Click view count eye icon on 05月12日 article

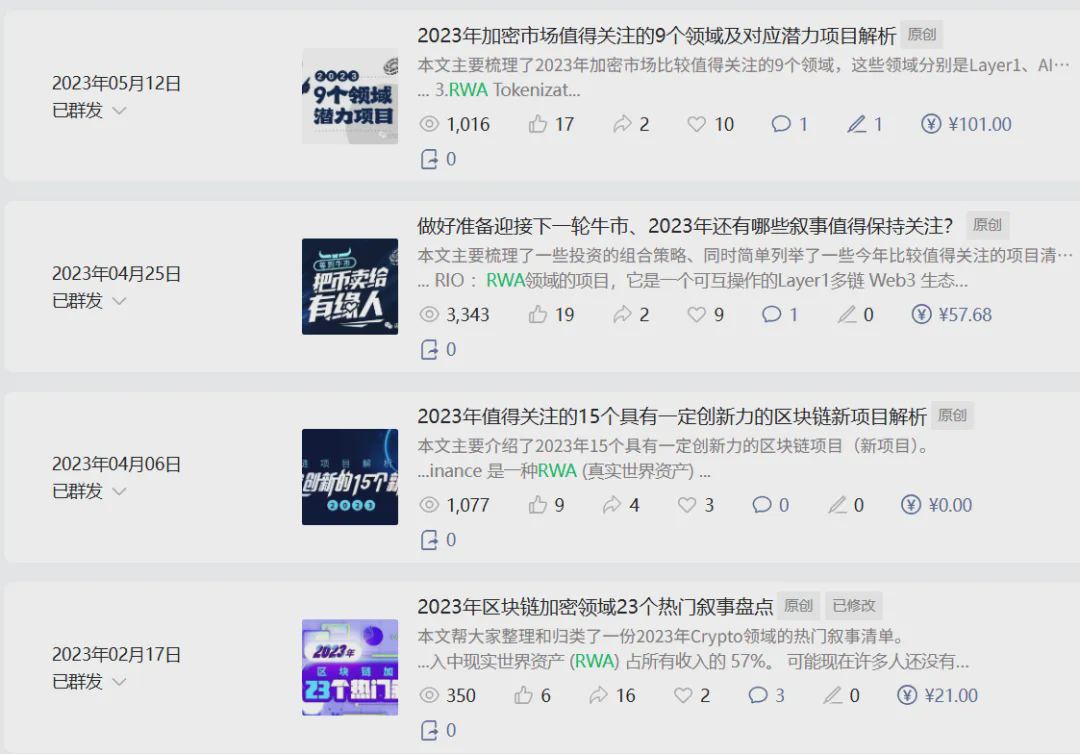coord(428,124)
